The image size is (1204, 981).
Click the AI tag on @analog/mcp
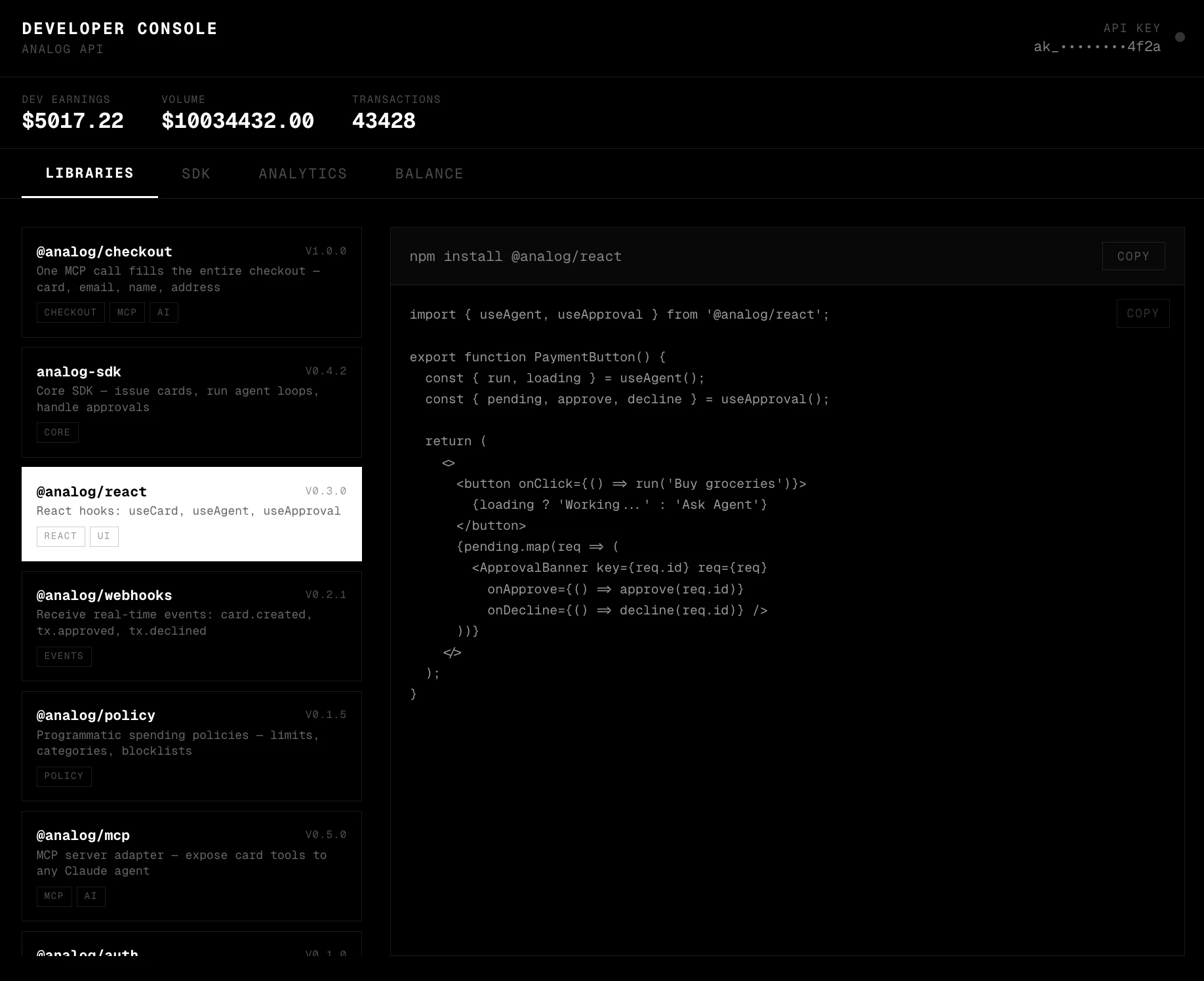tap(90, 896)
